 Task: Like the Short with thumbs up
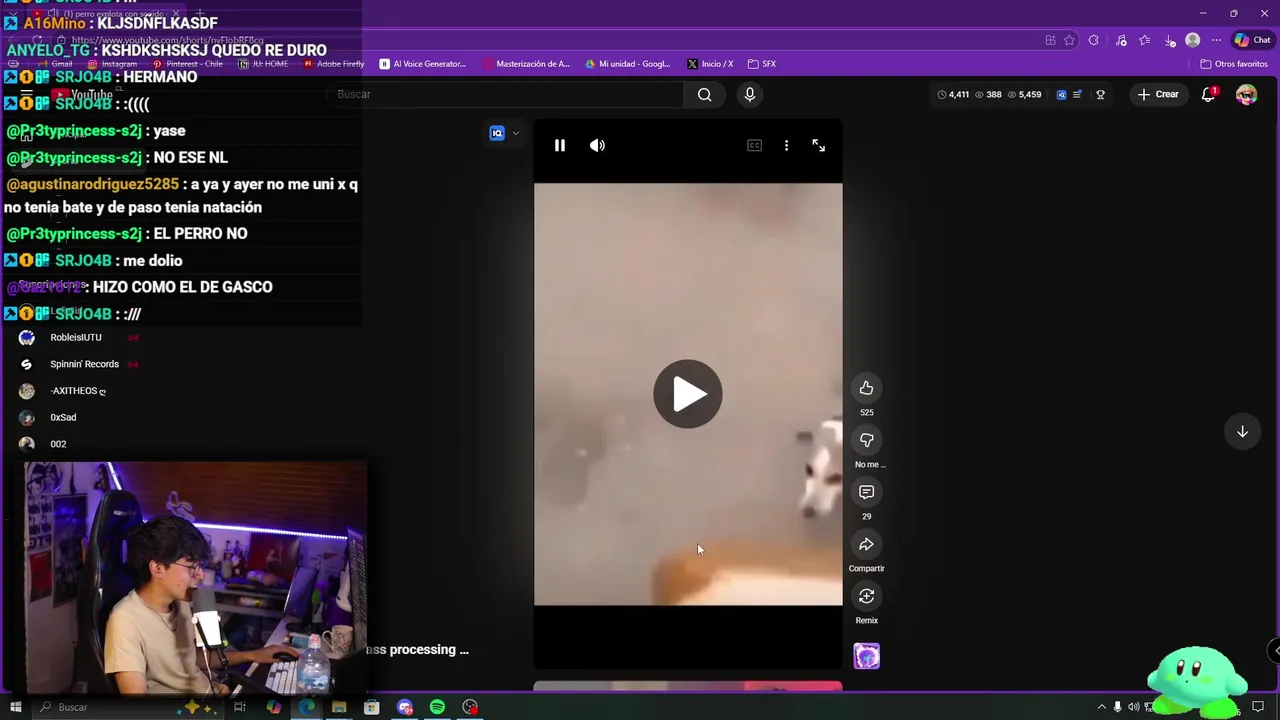pos(866,388)
